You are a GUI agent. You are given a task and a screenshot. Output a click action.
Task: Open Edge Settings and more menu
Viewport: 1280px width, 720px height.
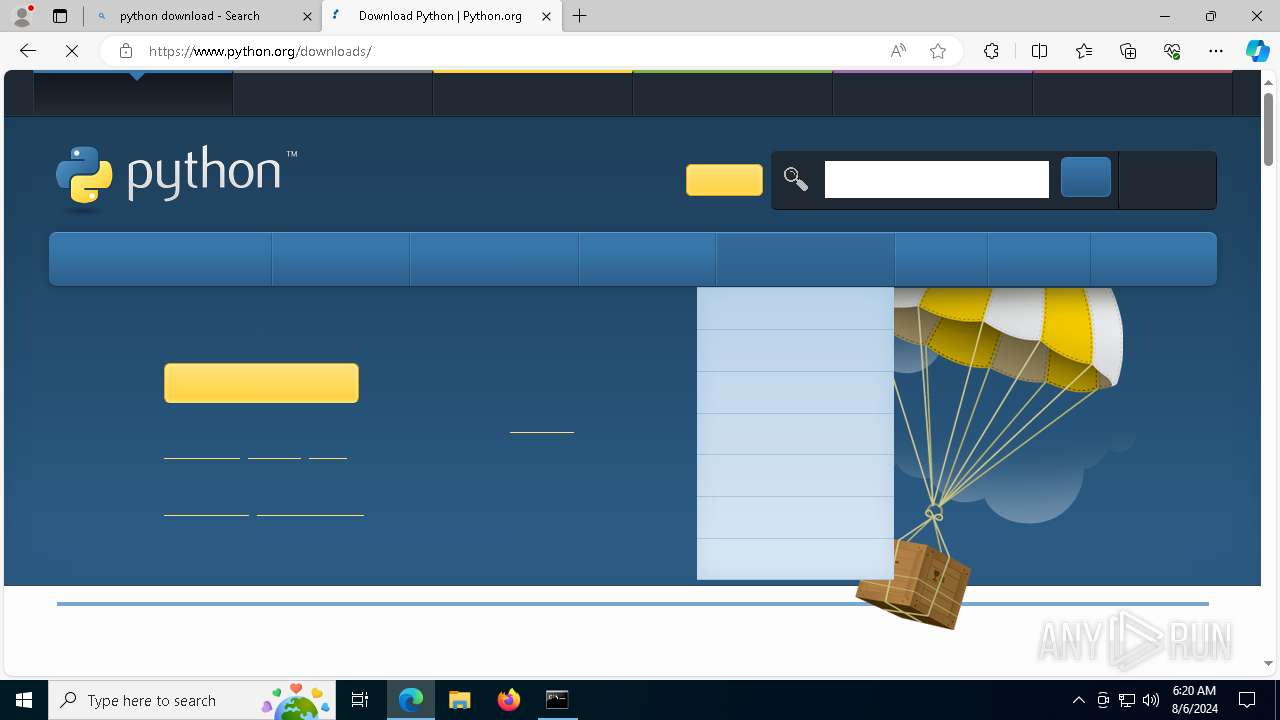click(1216, 51)
